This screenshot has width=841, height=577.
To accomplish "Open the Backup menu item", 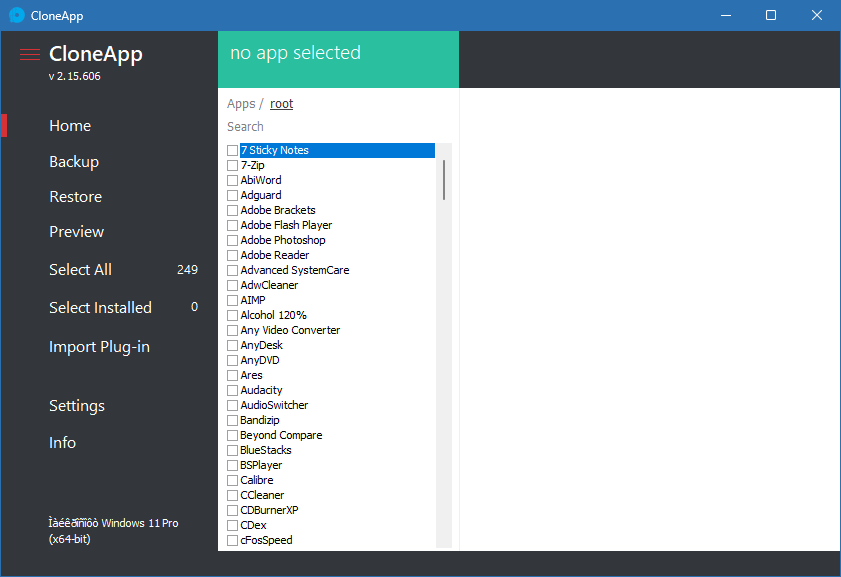I will pyautogui.click(x=74, y=161).
